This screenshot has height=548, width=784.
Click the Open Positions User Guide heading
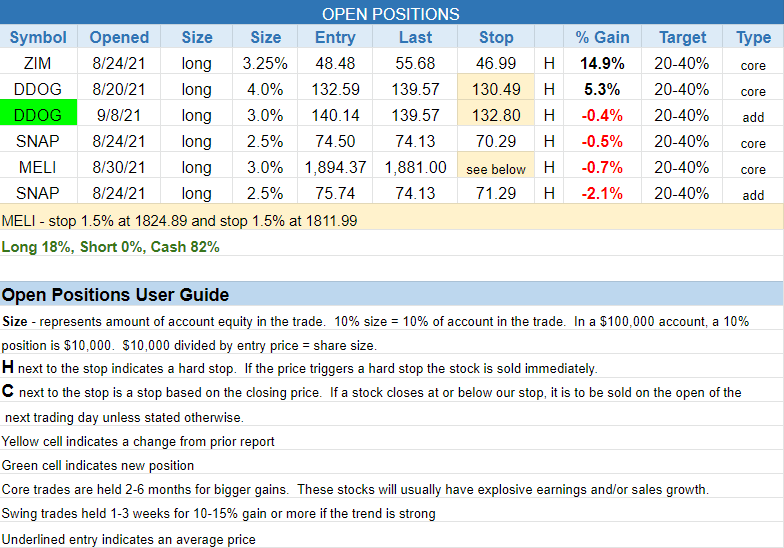click(116, 294)
